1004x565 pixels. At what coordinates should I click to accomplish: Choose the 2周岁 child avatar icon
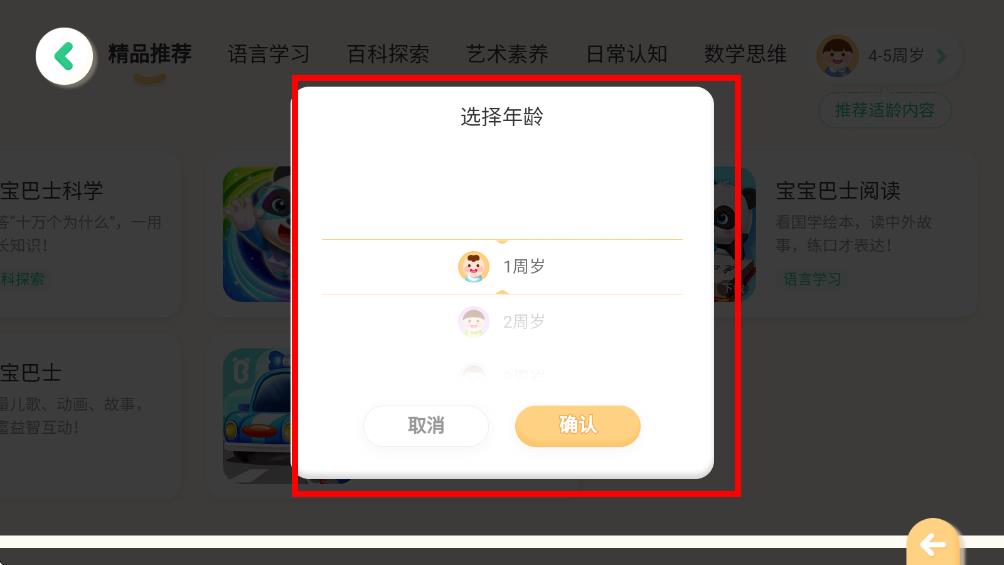[474, 322]
